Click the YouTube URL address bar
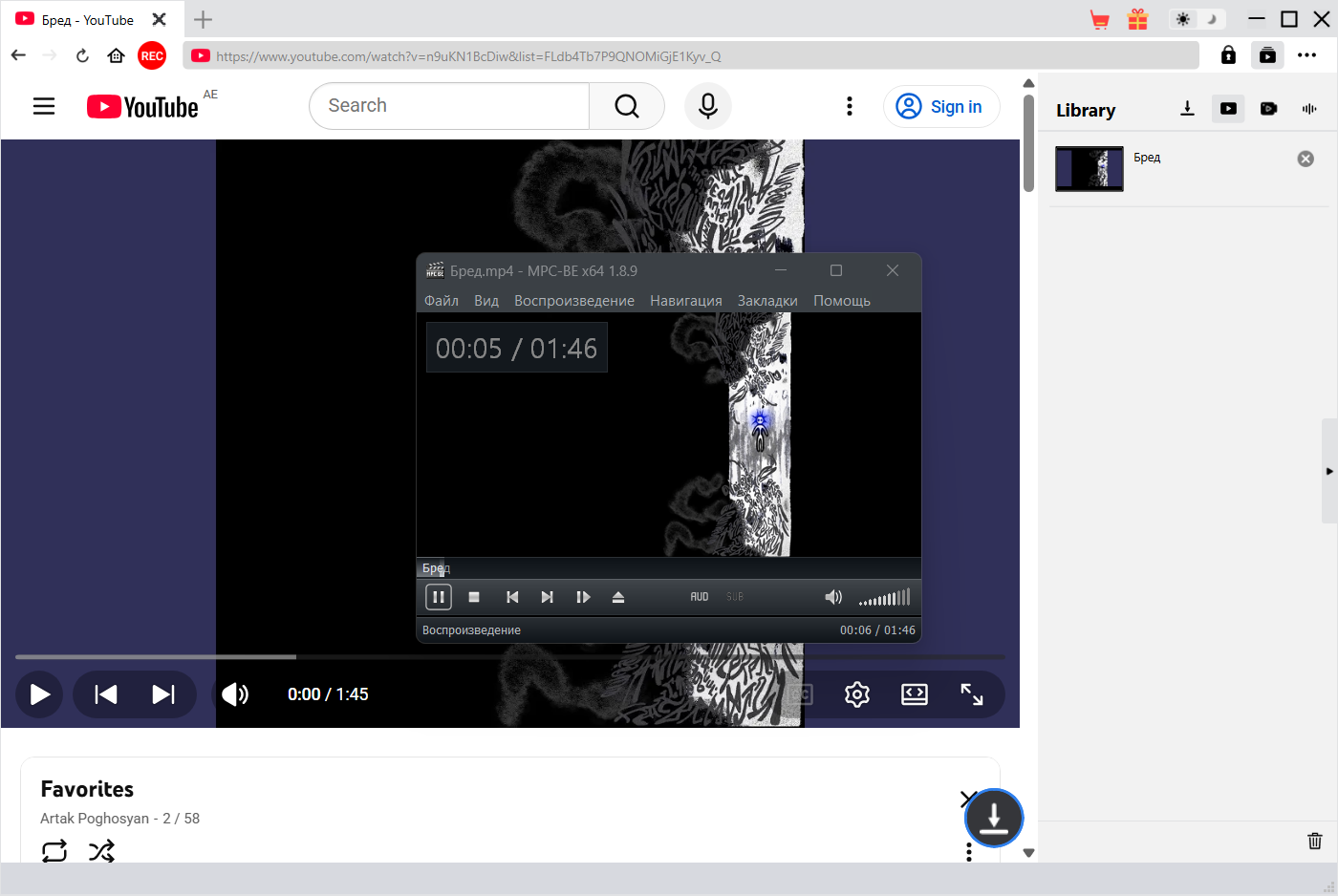The image size is (1338, 896). (x=690, y=55)
